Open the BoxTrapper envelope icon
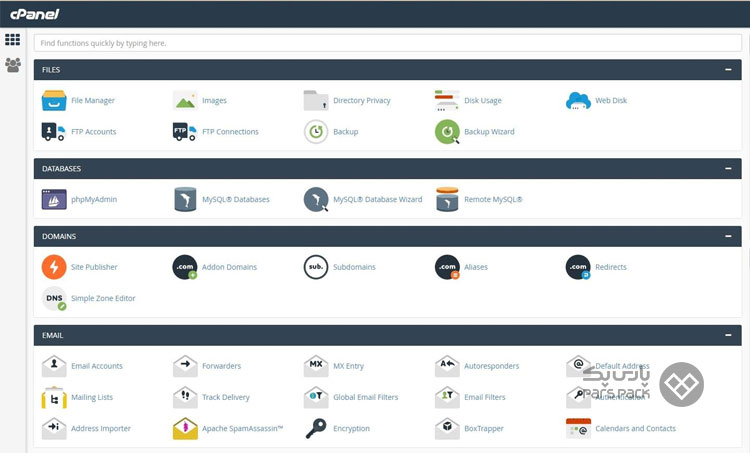 click(x=447, y=428)
